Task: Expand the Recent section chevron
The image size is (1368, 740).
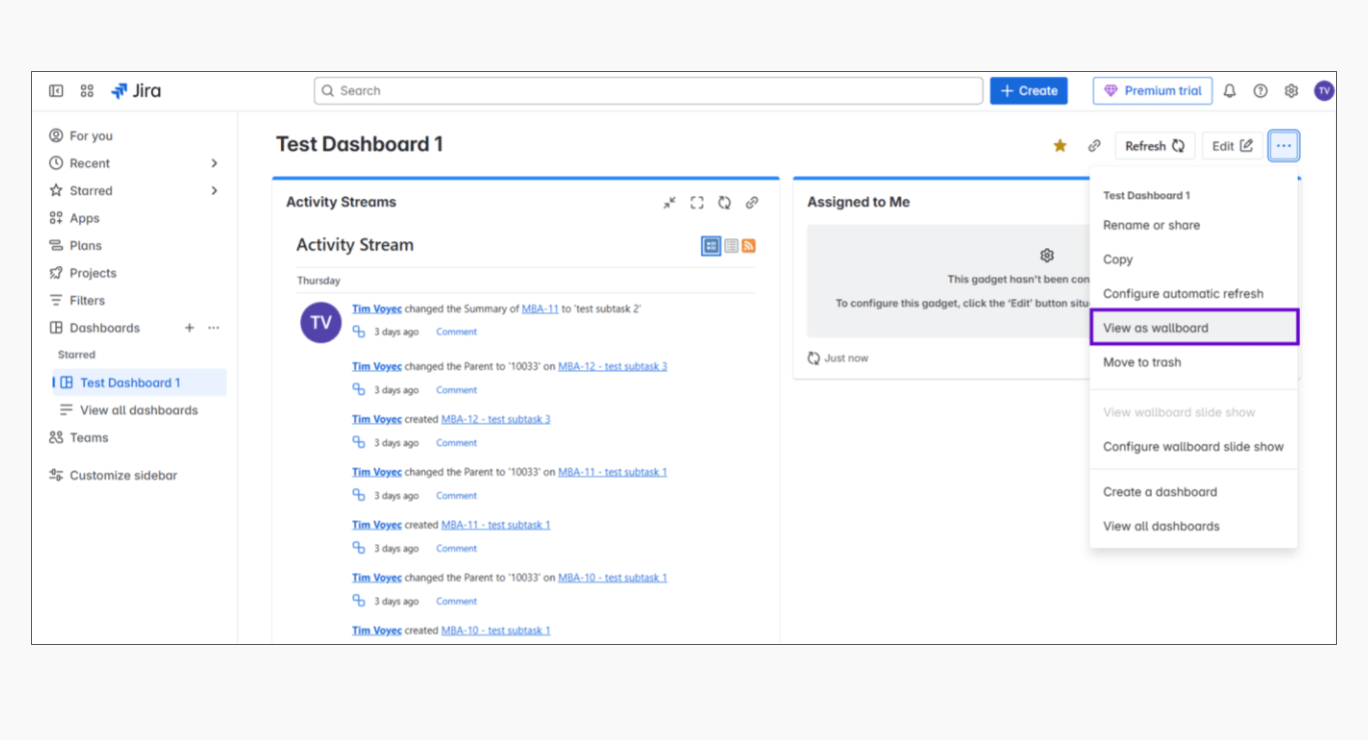Action: pos(214,163)
